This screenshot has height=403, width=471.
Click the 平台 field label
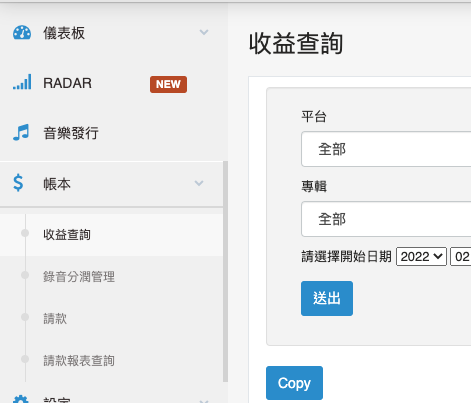click(x=314, y=116)
